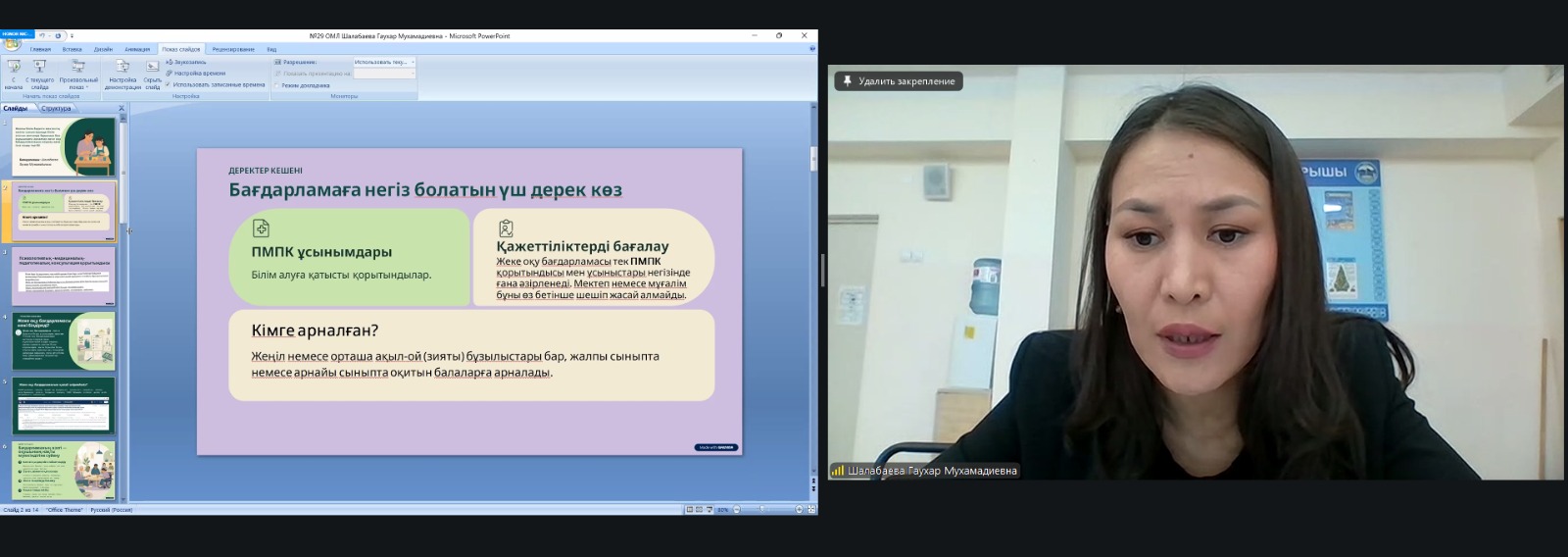The width and height of the screenshot is (1568, 557).
Task: Click the thumbnail pane vertical scrollbar
Action: pos(123,309)
